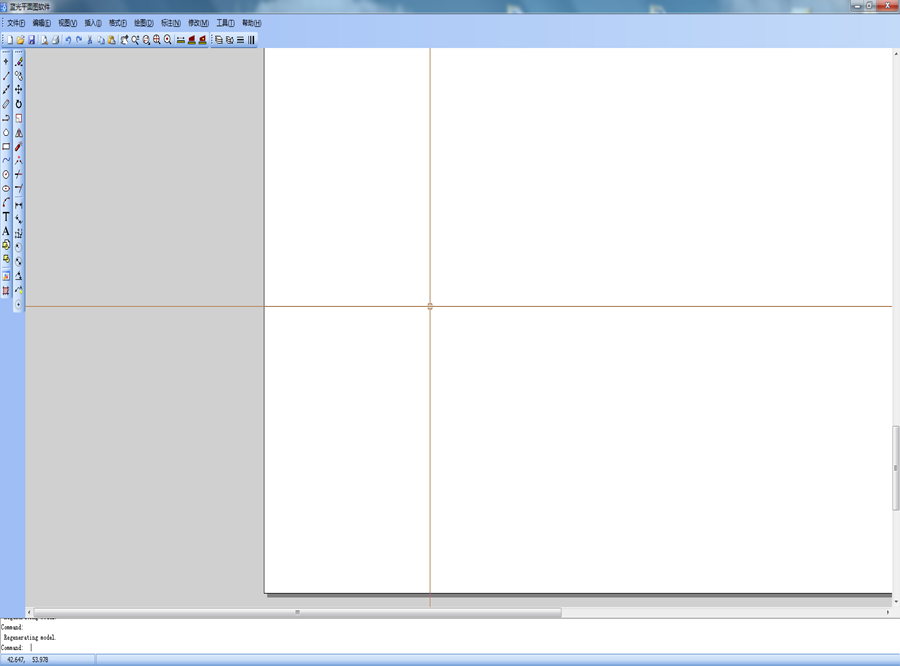
Task: Select the trim tool
Action: 19,174
